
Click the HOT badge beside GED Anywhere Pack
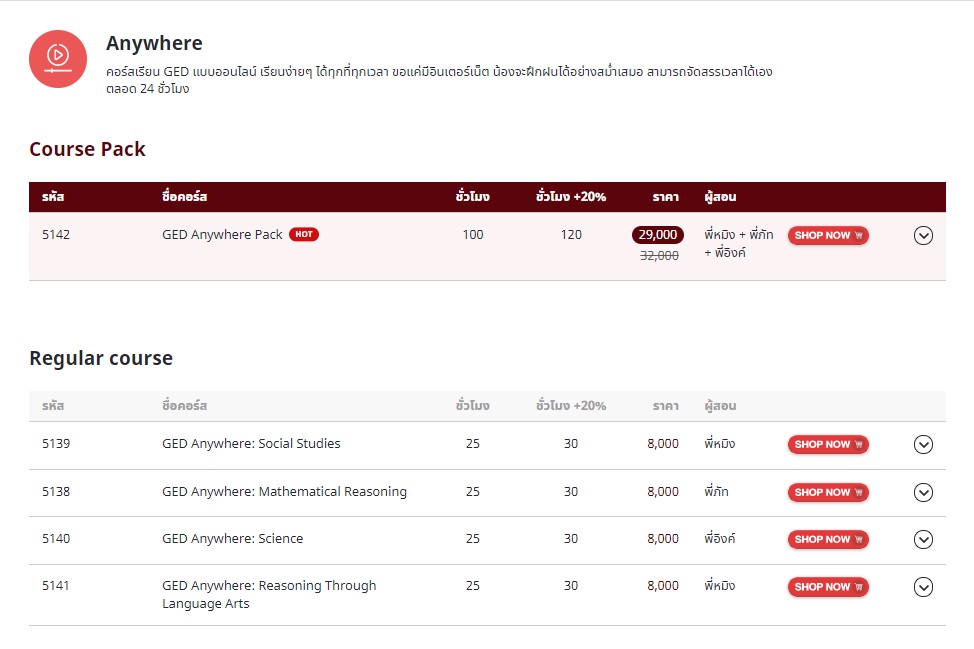[x=304, y=234]
